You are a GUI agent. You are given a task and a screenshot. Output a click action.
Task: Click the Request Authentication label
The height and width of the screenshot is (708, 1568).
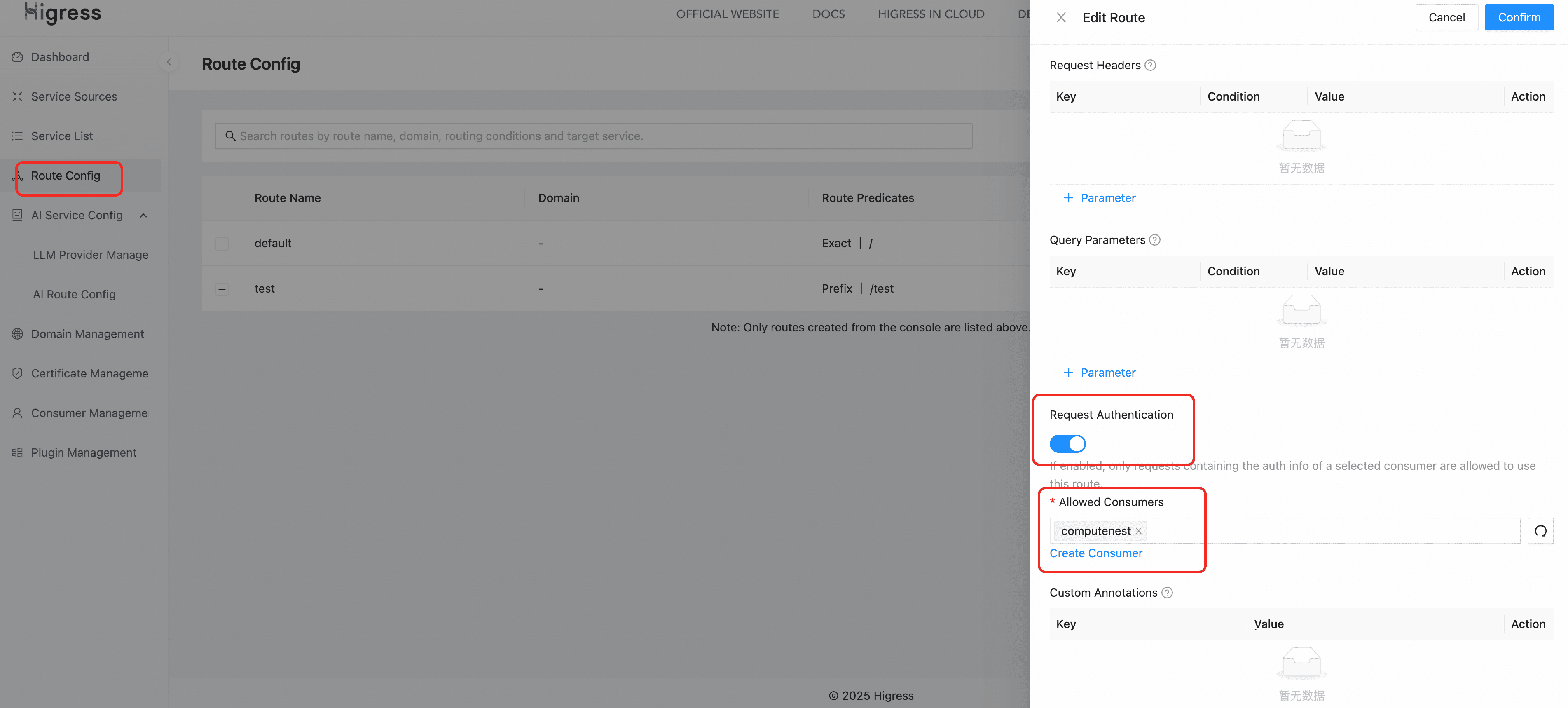[x=1111, y=415]
